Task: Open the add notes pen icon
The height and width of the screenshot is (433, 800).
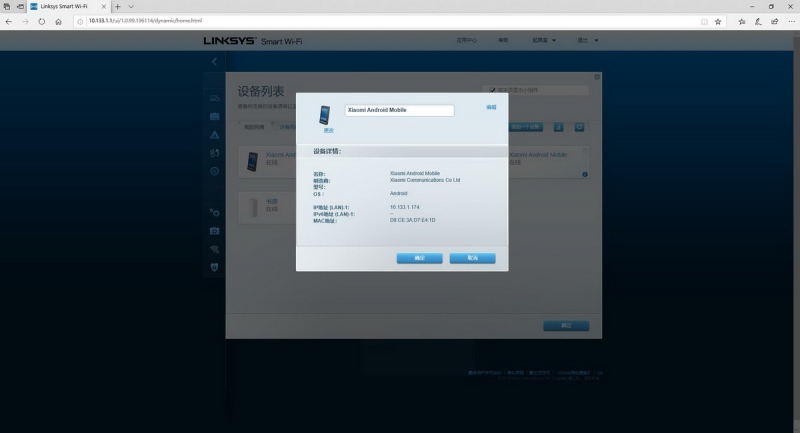Action: coord(758,21)
